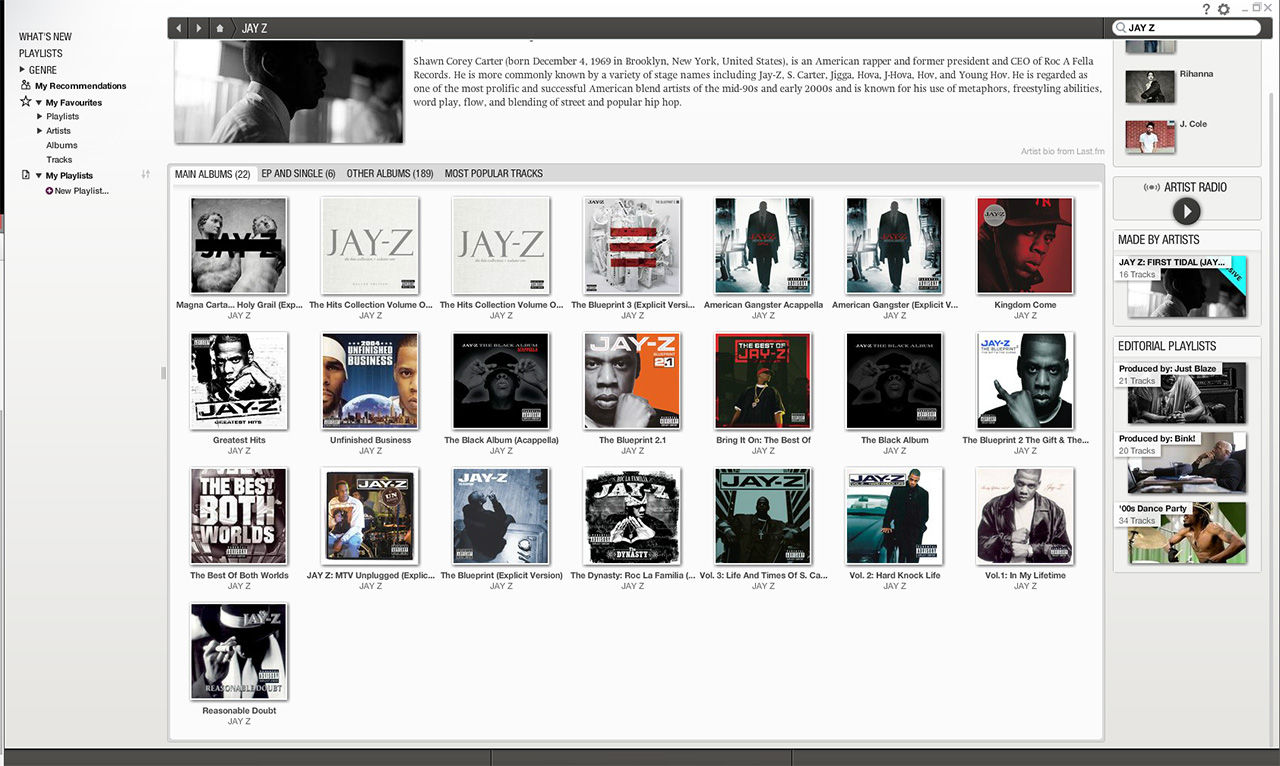Click the magnifier icon in the search box
The height and width of the screenshot is (766, 1280).
tap(1121, 28)
